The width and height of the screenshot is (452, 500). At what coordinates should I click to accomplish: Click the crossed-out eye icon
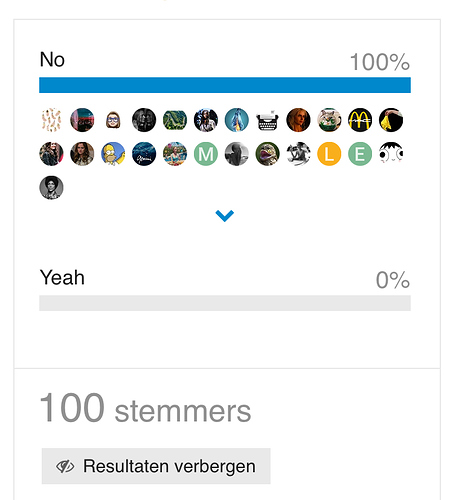point(65,466)
